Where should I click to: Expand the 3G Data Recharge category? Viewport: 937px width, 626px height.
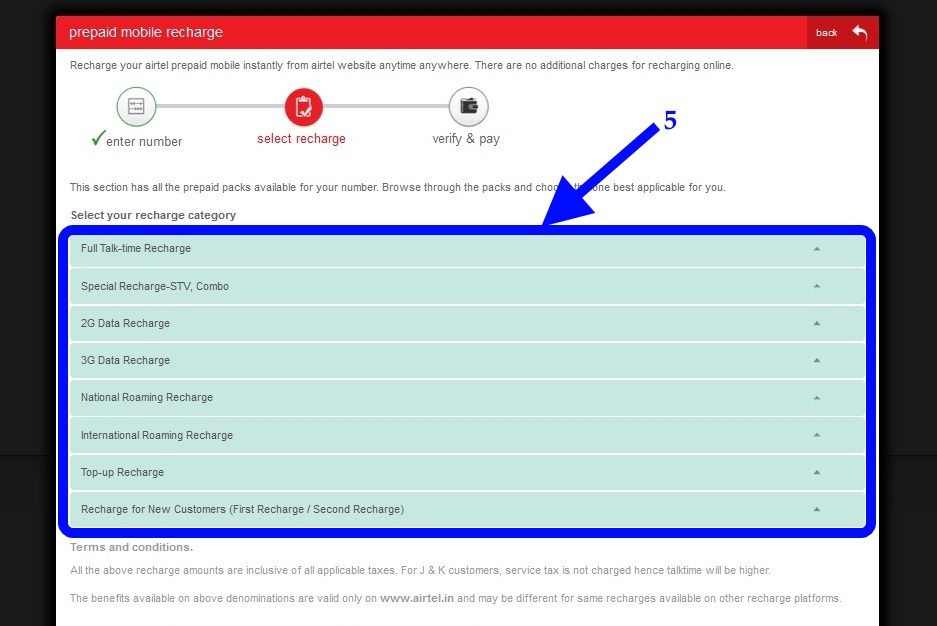point(467,360)
